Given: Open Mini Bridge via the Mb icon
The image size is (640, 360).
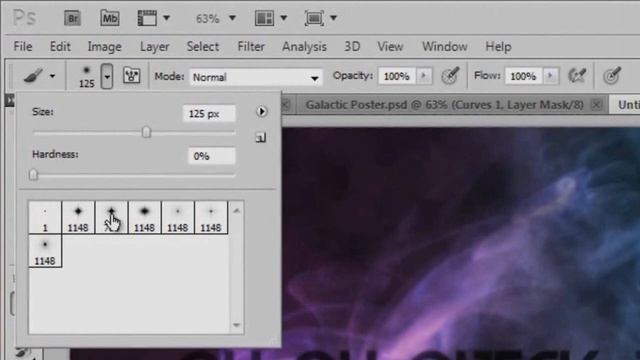Looking at the screenshot, I should tap(110, 18).
